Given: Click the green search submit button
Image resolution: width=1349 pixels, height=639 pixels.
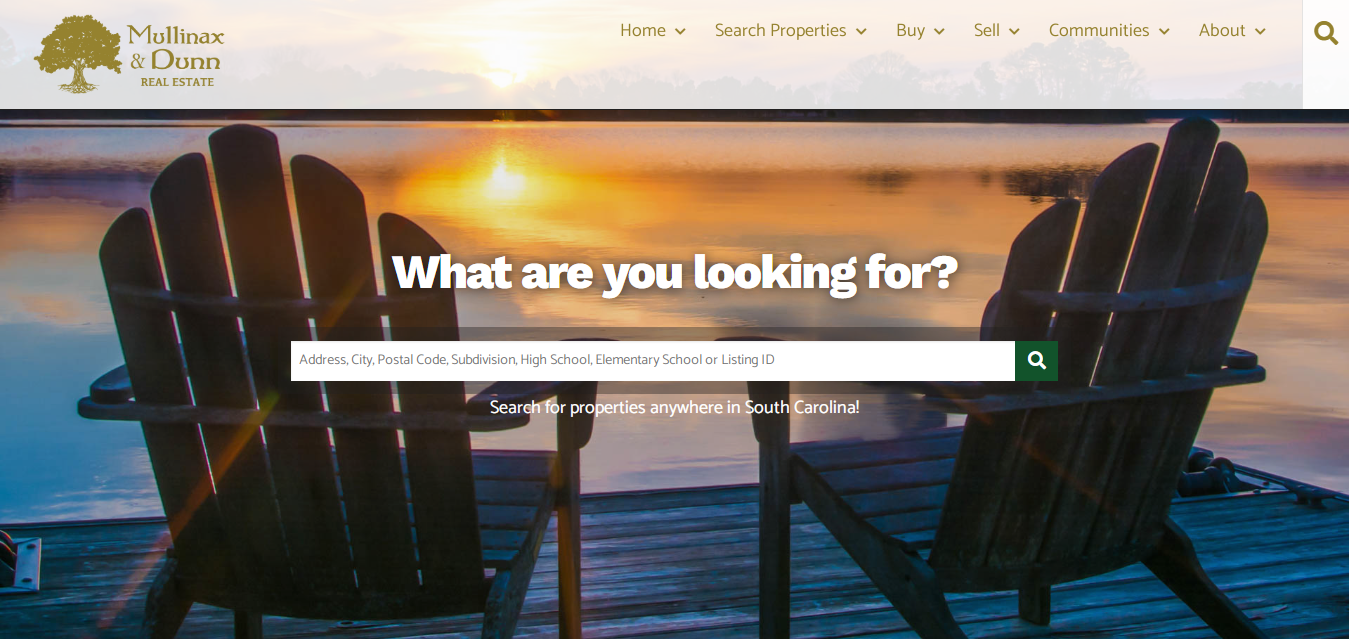Looking at the screenshot, I should coord(1036,361).
